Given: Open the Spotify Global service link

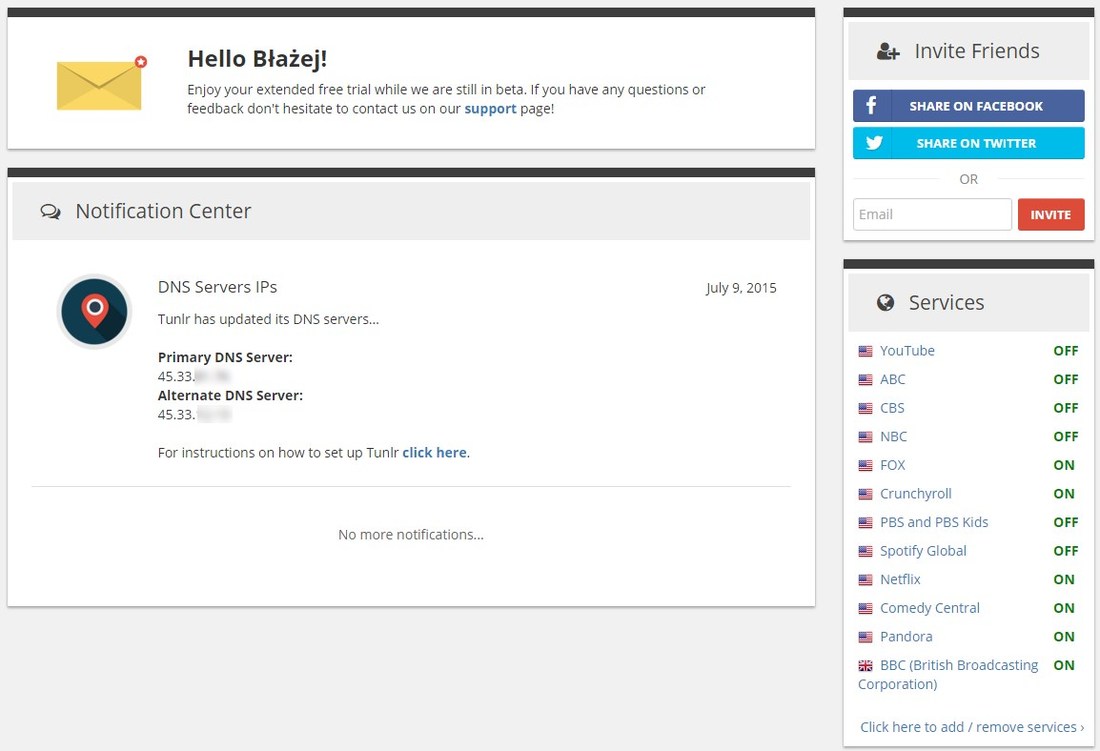Looking at the screenshot, I should [x=923, y=551].
